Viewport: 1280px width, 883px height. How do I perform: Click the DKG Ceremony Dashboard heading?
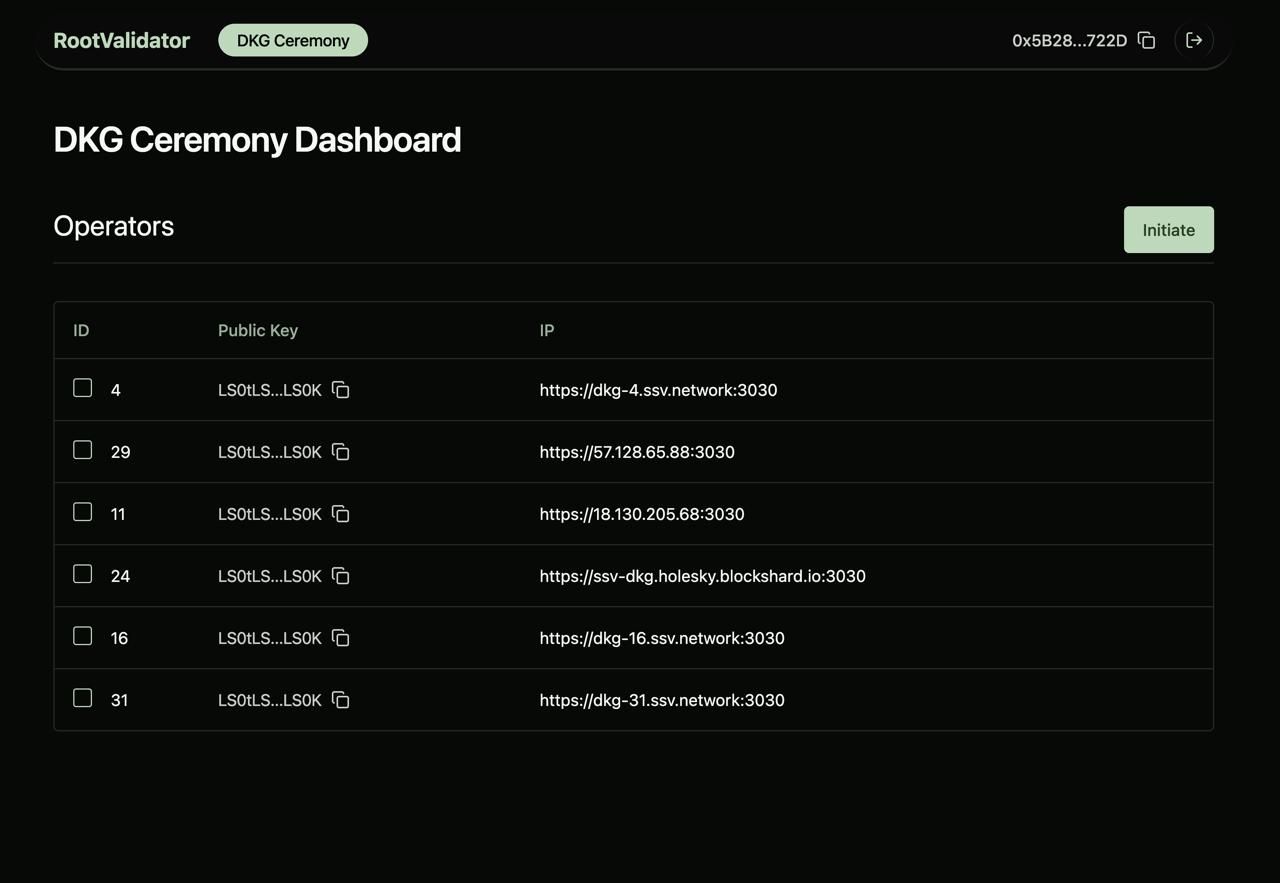[x=257, y=140]
